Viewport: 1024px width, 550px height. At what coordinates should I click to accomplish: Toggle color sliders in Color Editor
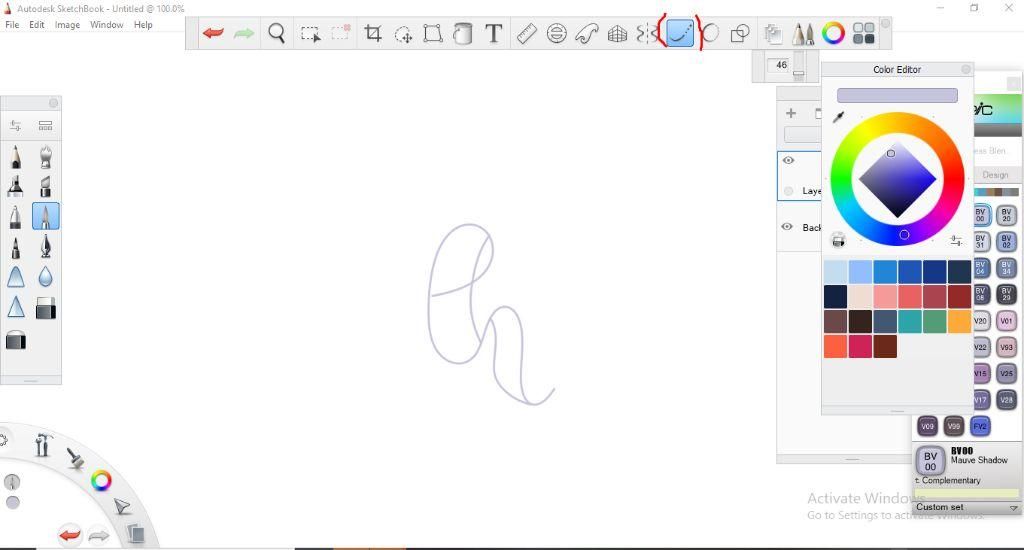[x=956, y=241]
